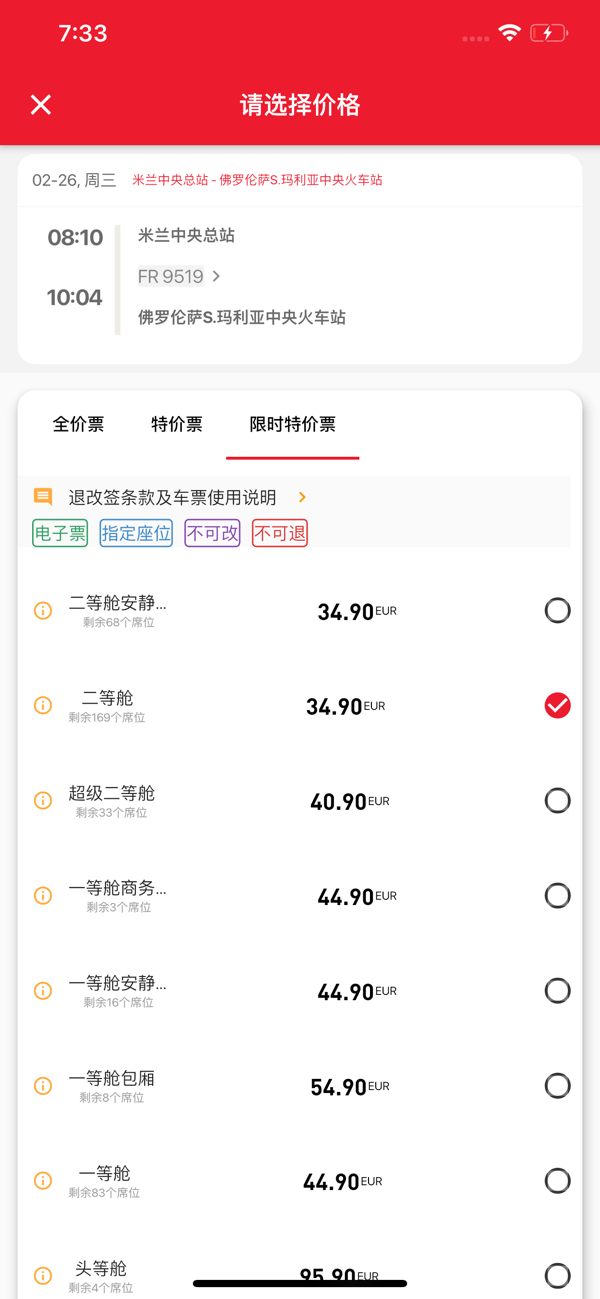The image size is (600, 1299).
Task: Tap the Wi-Fi status icon
Action: click(x=510, y=33)
